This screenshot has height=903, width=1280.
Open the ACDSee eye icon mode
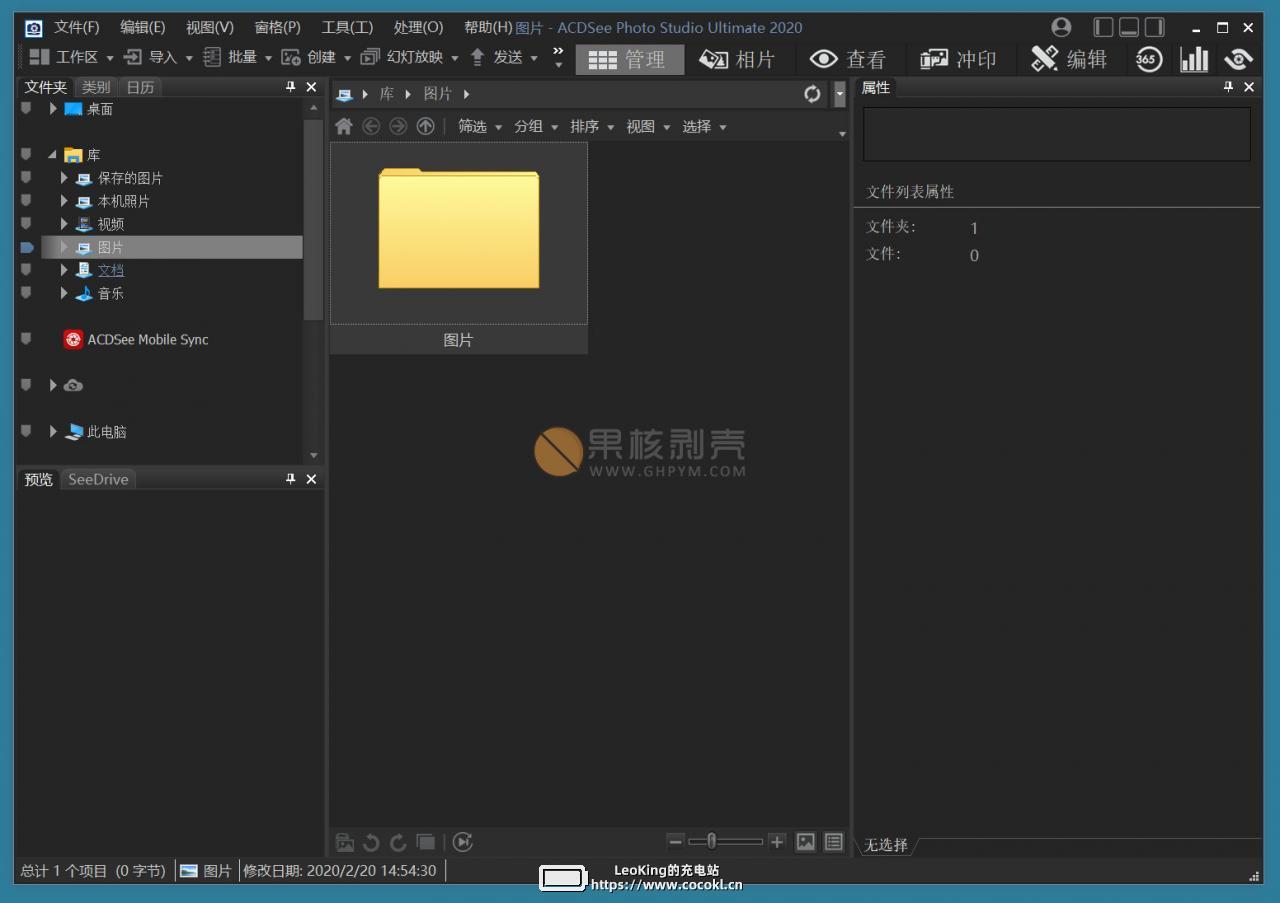[1239, 60]
